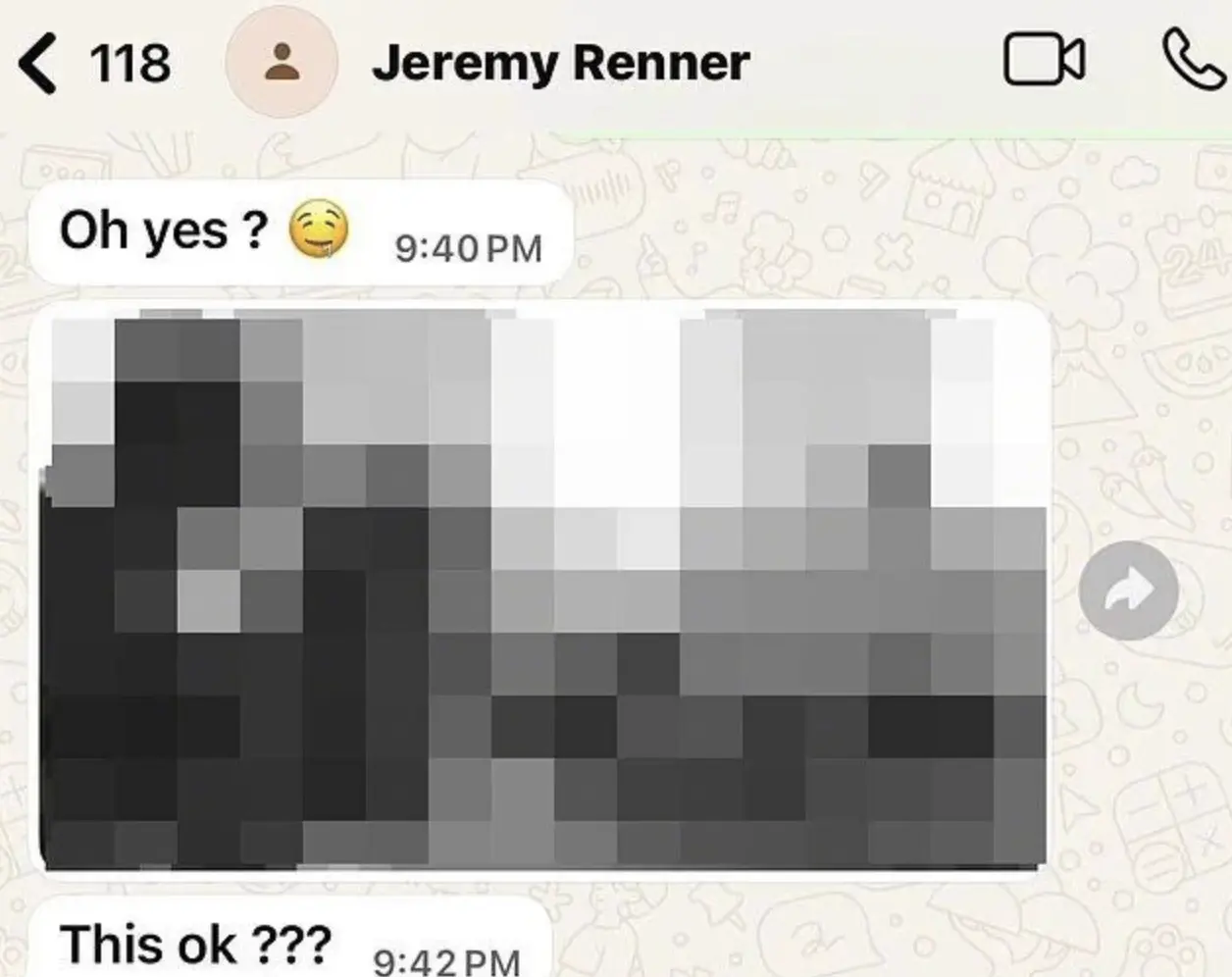The width and height of the screenshot is (1232, 977).
Task: Tap the 9:42 PM timestamp
Action: click(446, 961)
